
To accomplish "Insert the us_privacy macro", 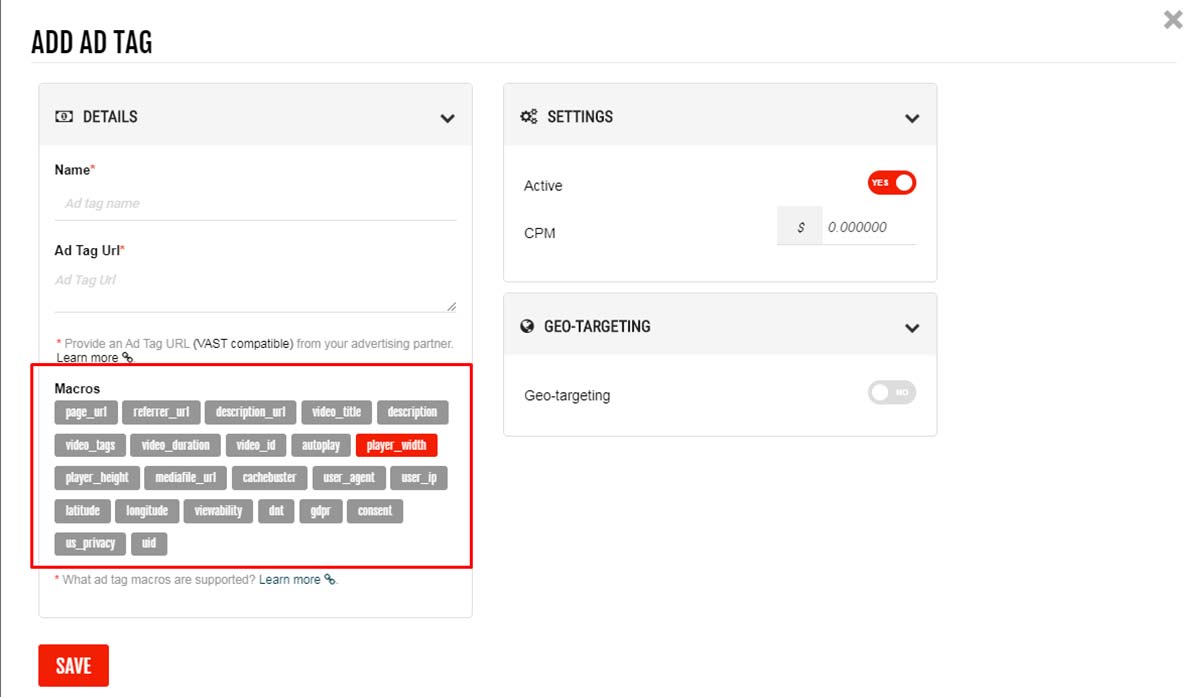I will [90, 544].
